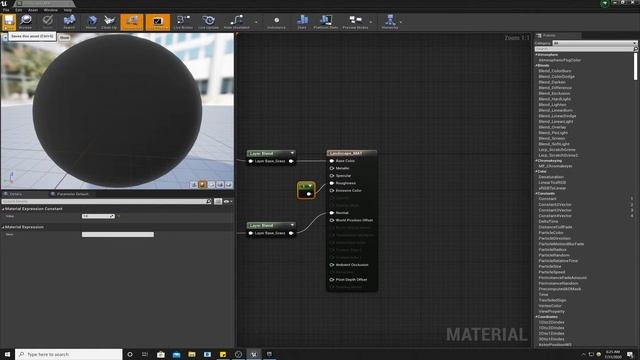
Task: Open property matrix icon in Details panel
Action: pos(218,201)
